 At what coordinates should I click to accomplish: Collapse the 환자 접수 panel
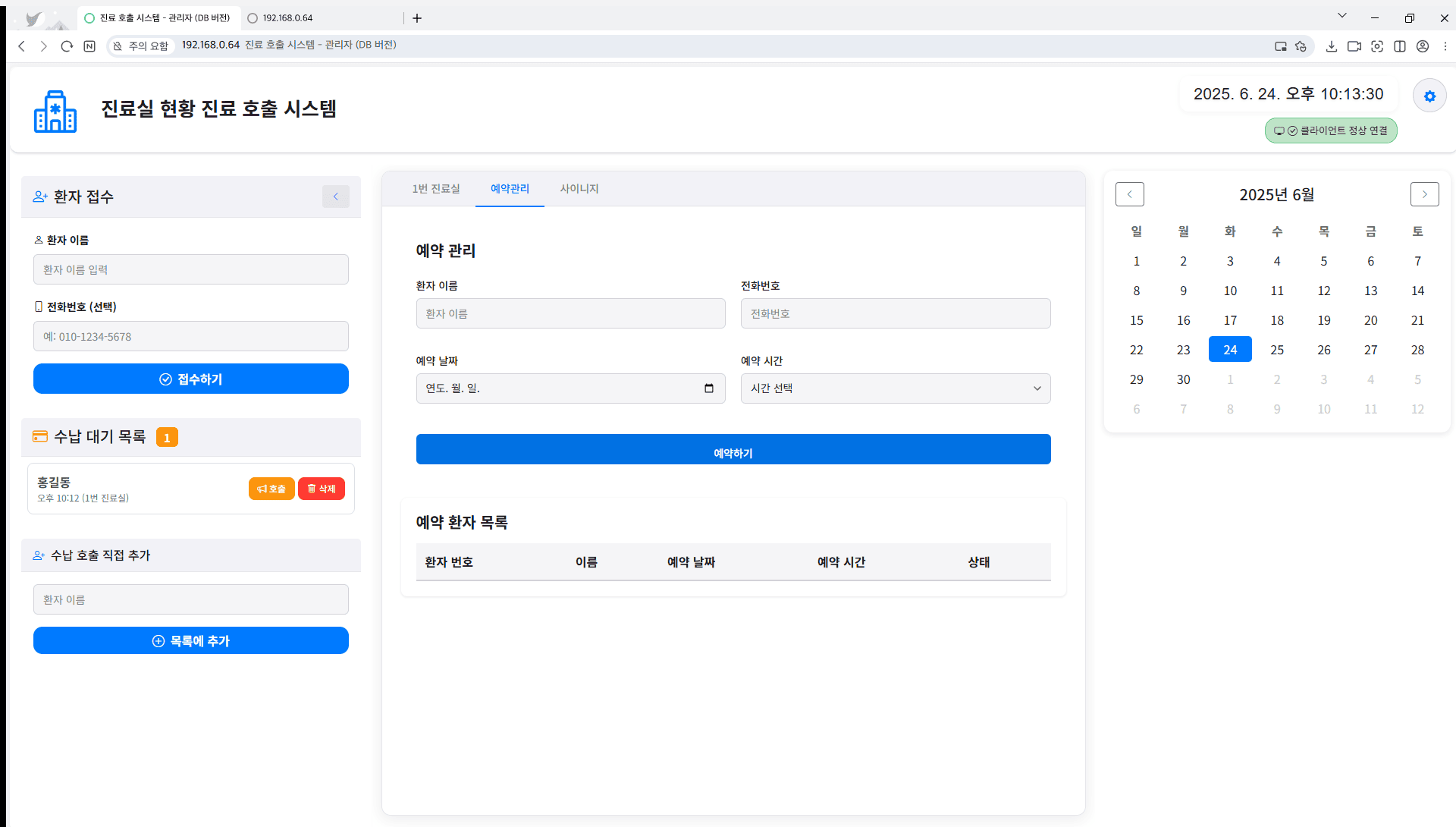click(x=336, y=197)
